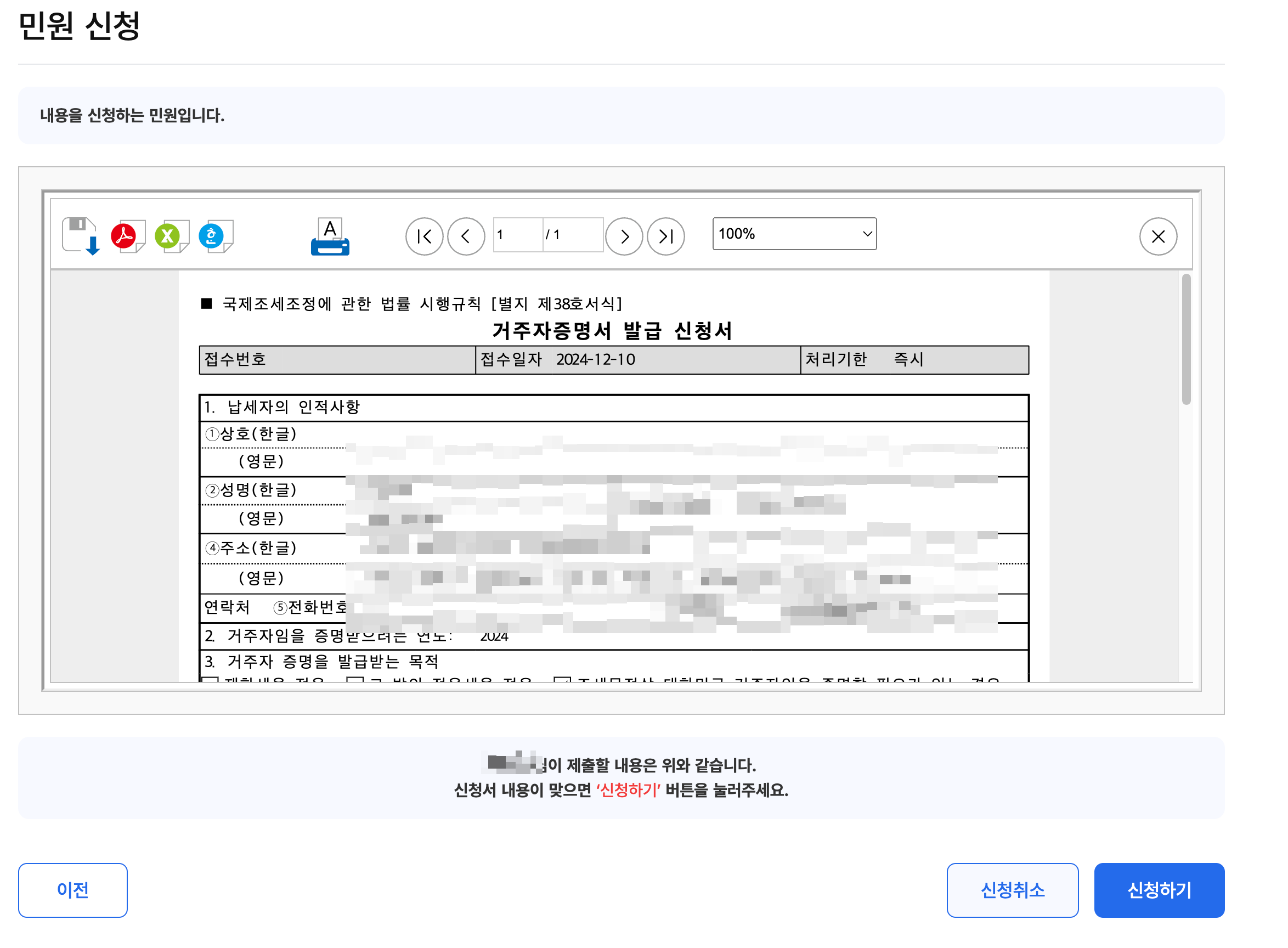Open the 100% zoom dropdown
This screenshot has height=948, width=1288.
click(x=793, y=234)
